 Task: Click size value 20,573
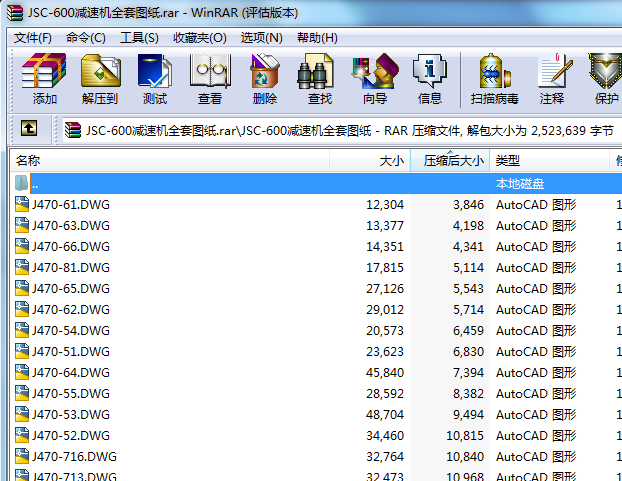coord(385,331)
